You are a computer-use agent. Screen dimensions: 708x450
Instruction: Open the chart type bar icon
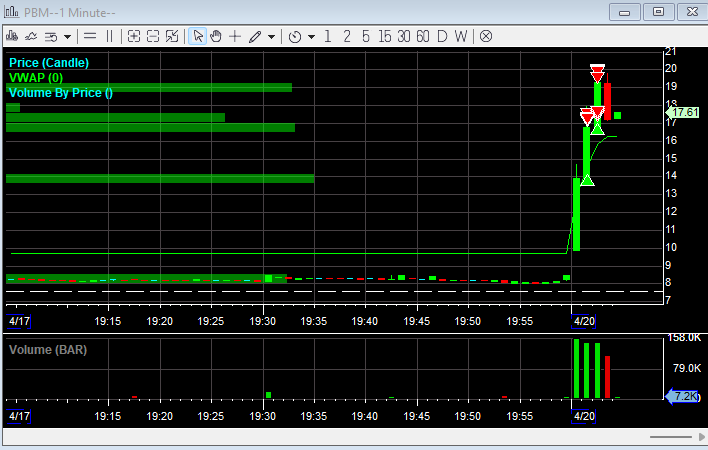click(x=12, y=36)
